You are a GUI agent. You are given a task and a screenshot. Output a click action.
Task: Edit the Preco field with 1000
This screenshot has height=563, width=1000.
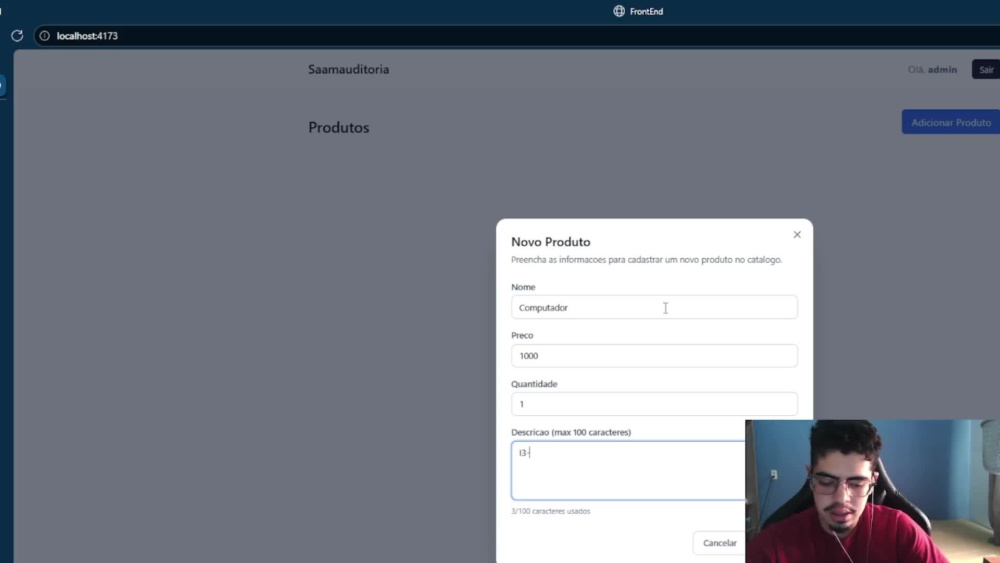(654, 356)
